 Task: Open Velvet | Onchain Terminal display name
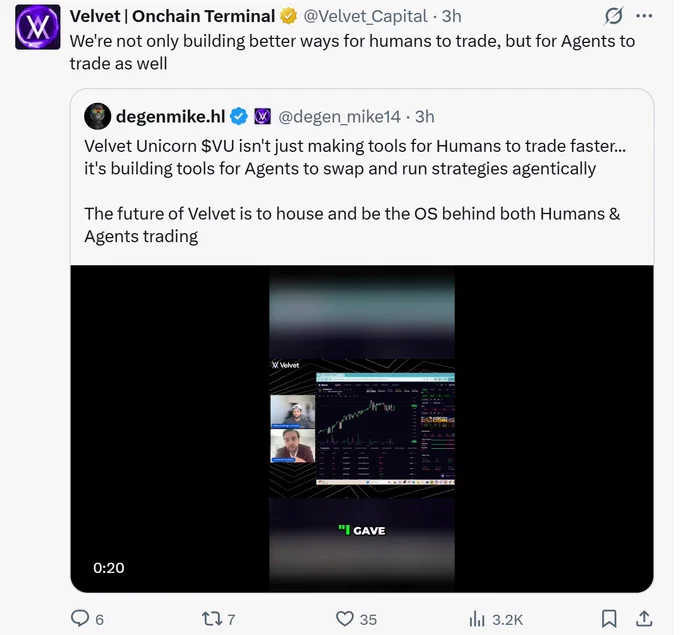point(173,16)
